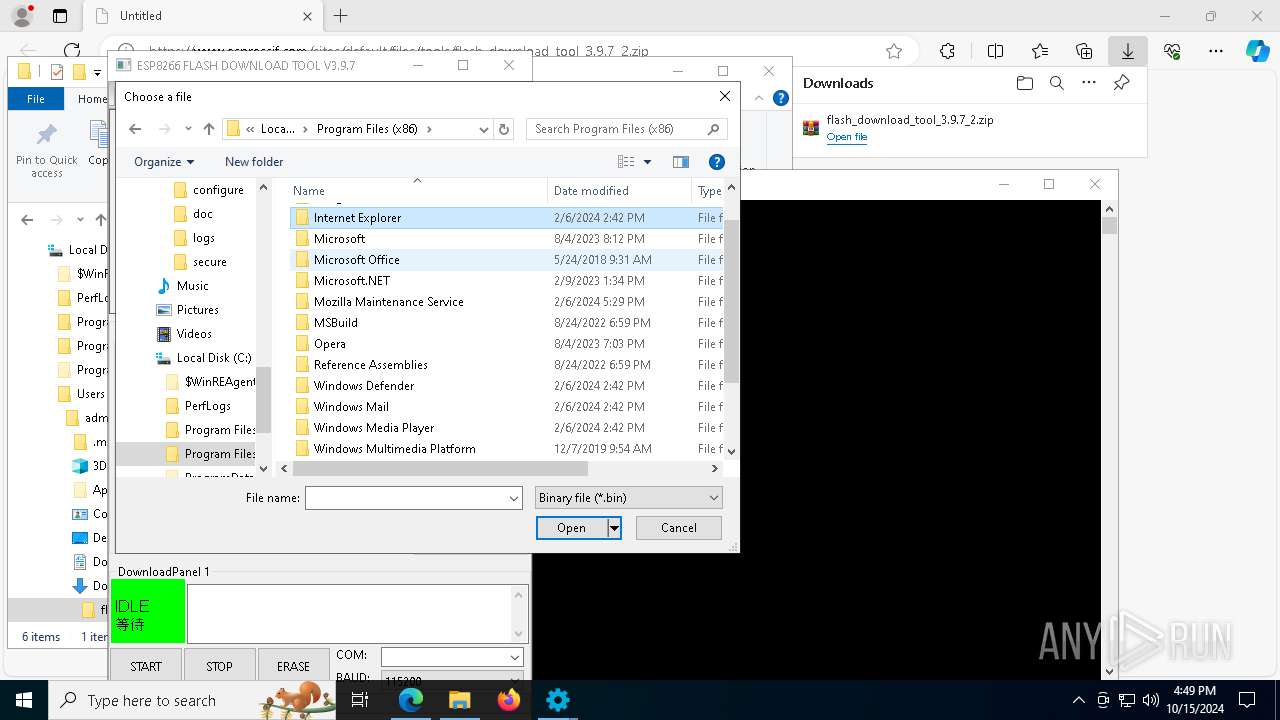Open Edge Settings and more menu

[x=1216, y=51]
